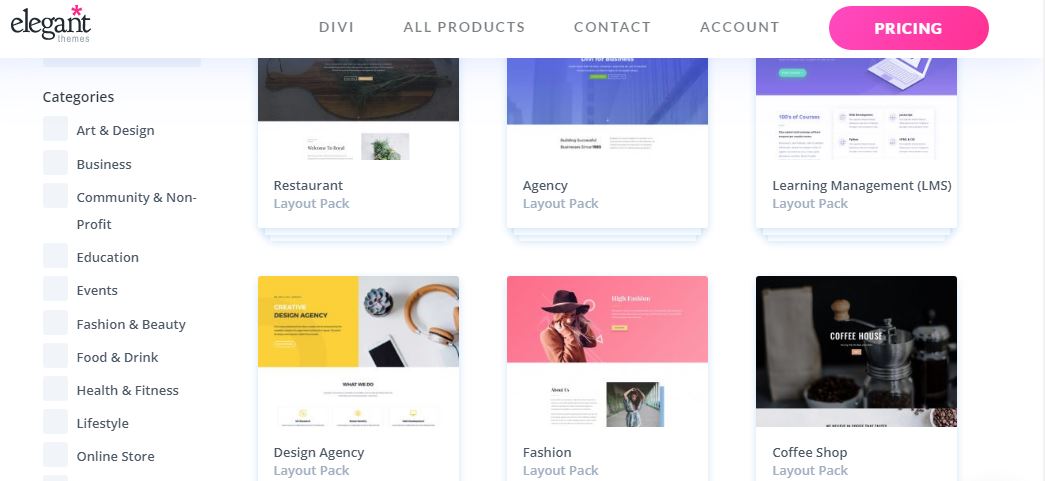Click the pink PRICING button
This screenshot has height=481, width=1045.
pyautogui.click(x=908, y=28)
